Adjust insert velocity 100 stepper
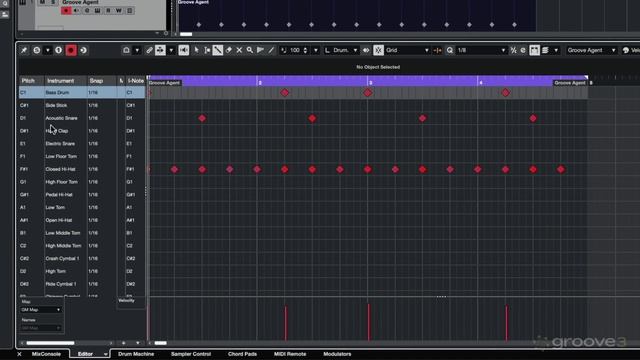Screen dimensions: 640x360 (x=305, y=50)
